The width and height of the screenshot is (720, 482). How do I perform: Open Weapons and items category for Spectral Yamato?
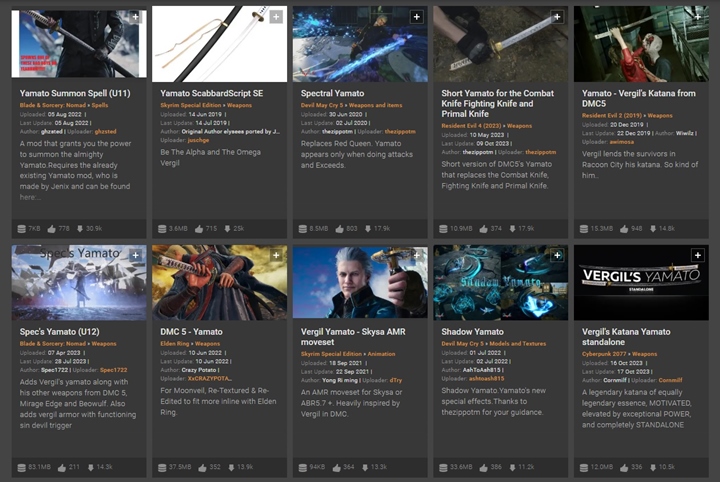tap(375, 105)
